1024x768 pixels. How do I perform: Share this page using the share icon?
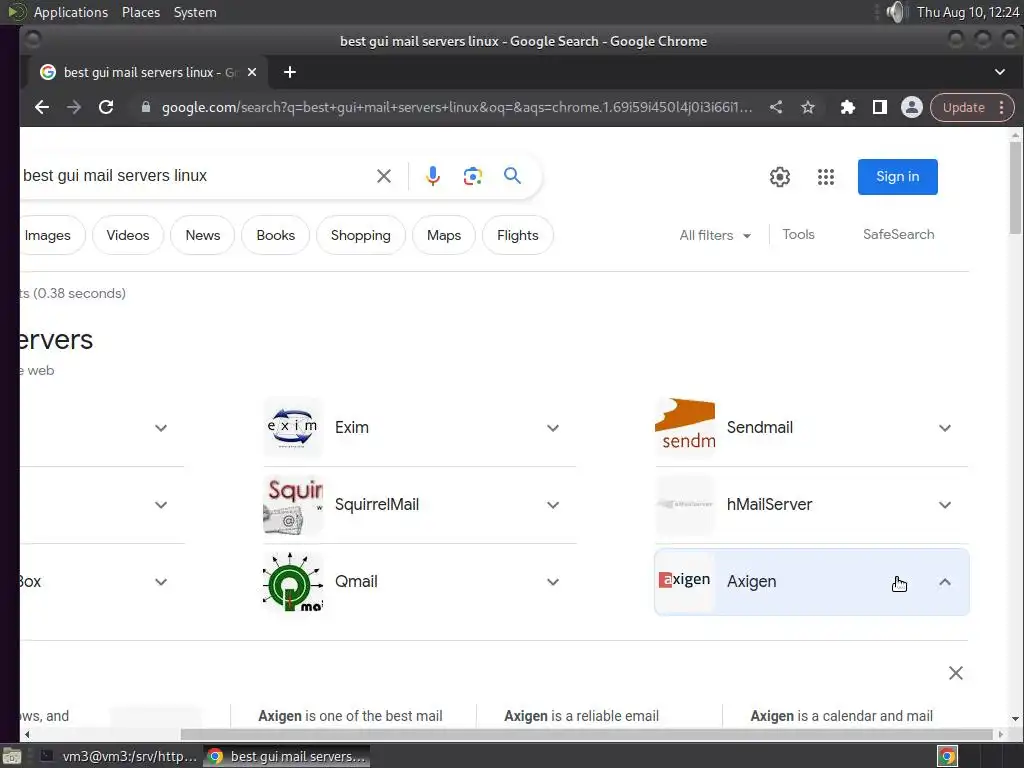776,108
